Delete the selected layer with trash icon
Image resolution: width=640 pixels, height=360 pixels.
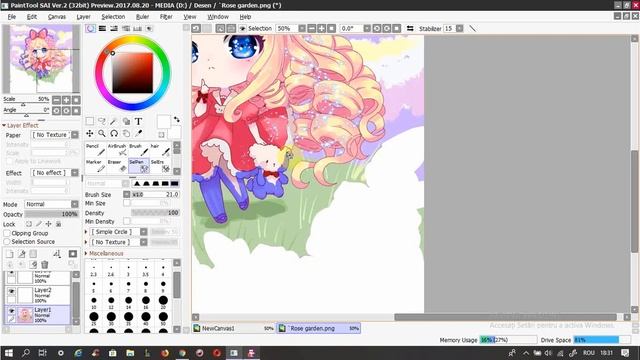point(45,265)
